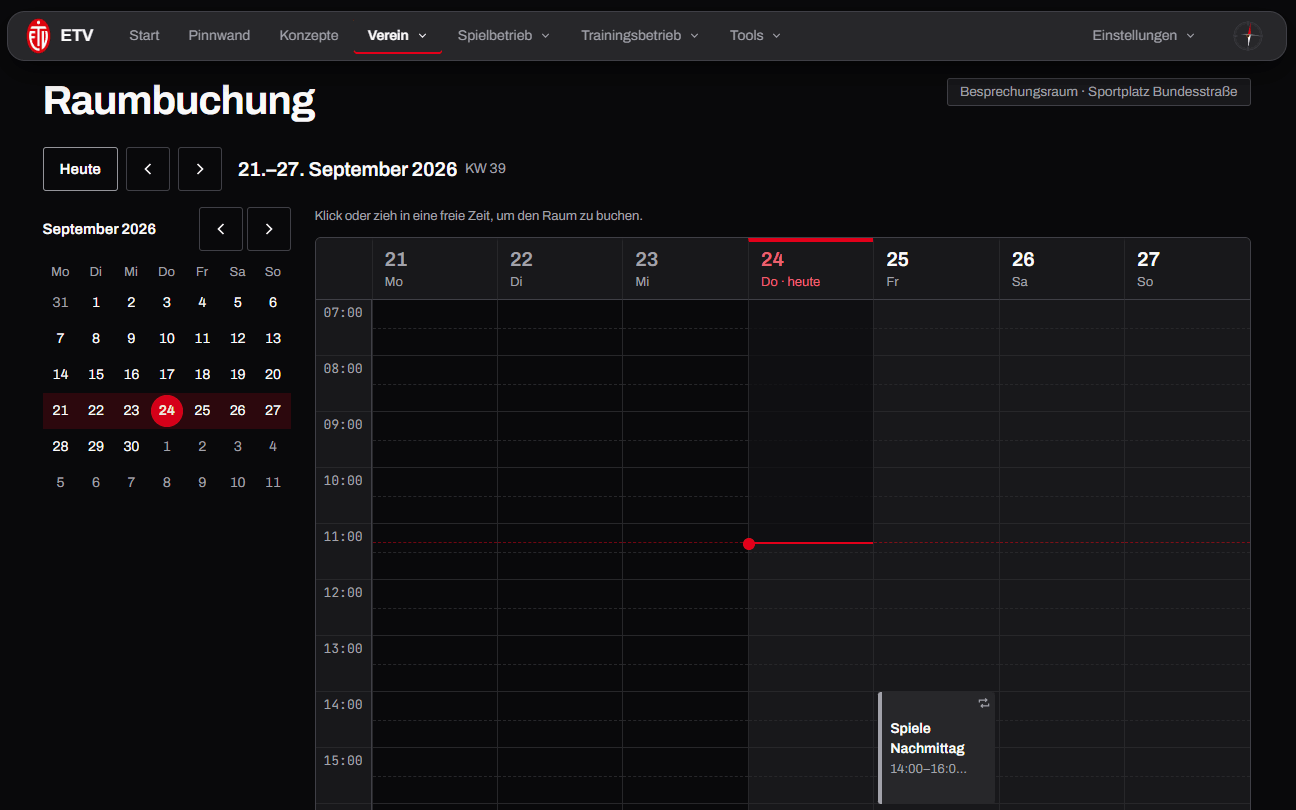Select the 25 Fr column header
Image resolution: width=1296 pixels, height=810 pixels.
click(x=936, y=269)
